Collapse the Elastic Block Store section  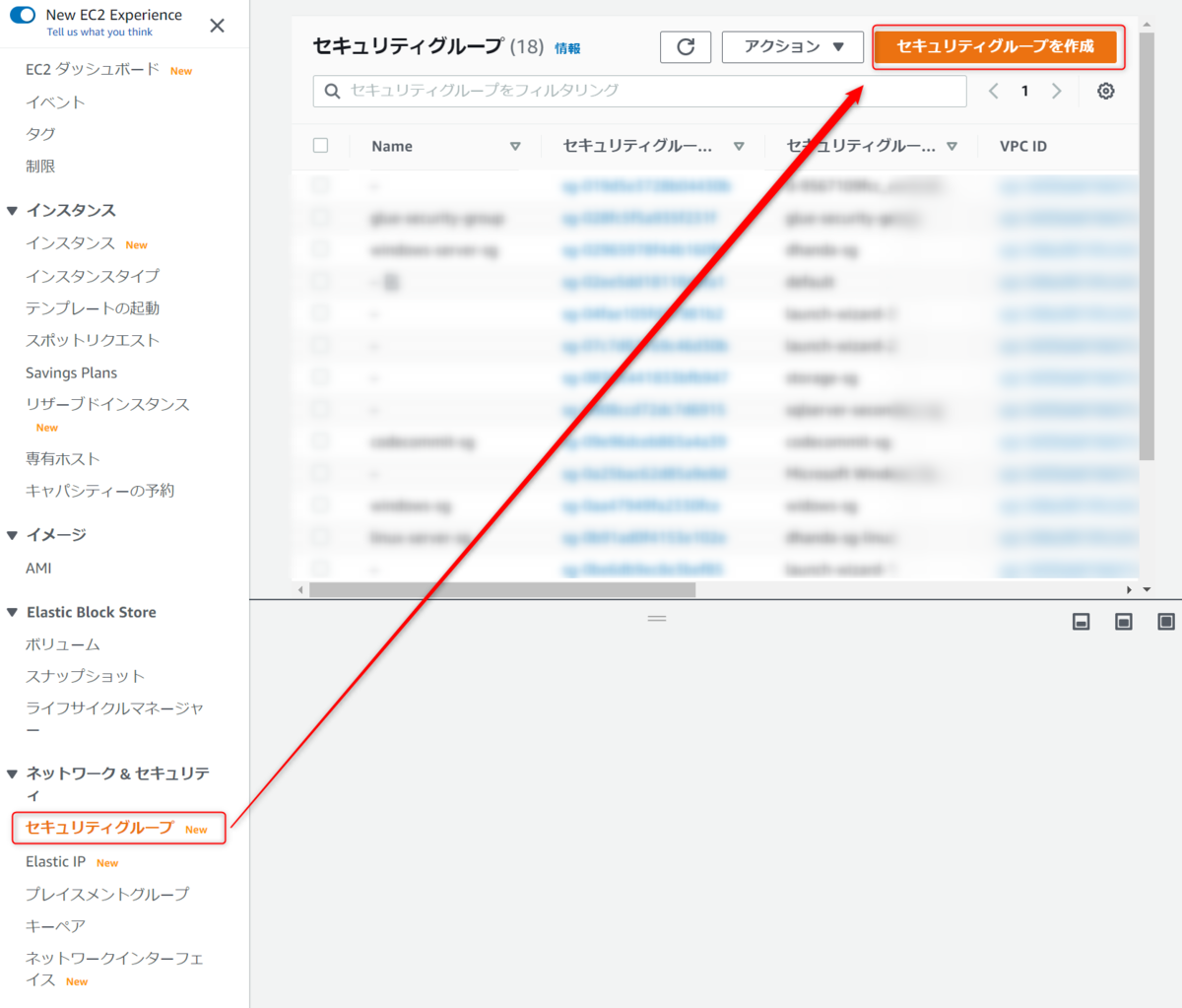tap(12, 612)
